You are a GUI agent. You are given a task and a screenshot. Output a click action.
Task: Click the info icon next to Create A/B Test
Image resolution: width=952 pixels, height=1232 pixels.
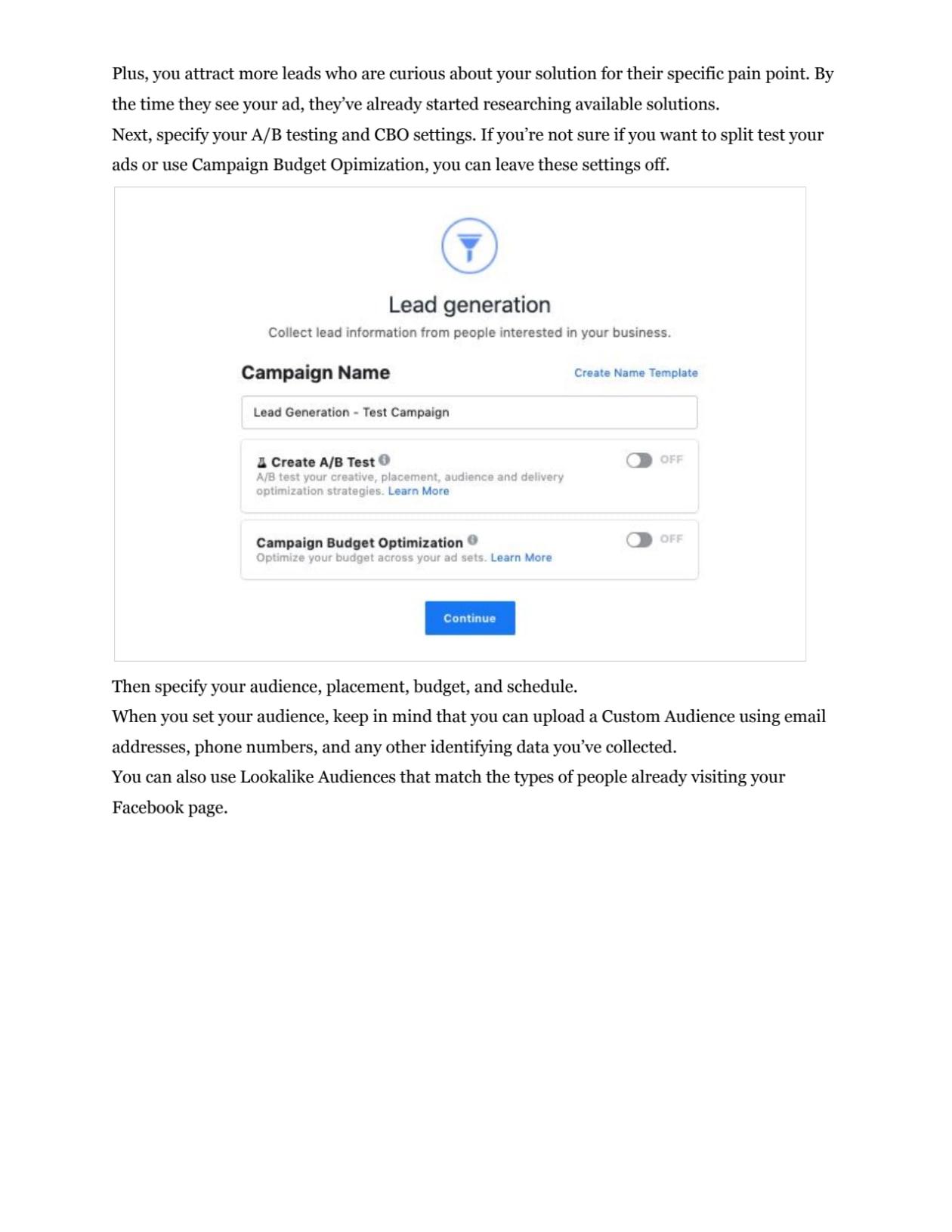[x=385, y=459]
